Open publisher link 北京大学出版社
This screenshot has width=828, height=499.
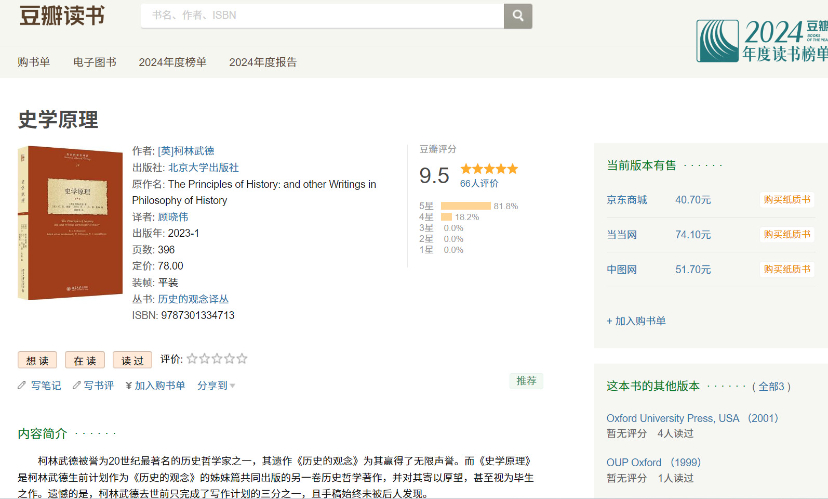coord(203,167)
